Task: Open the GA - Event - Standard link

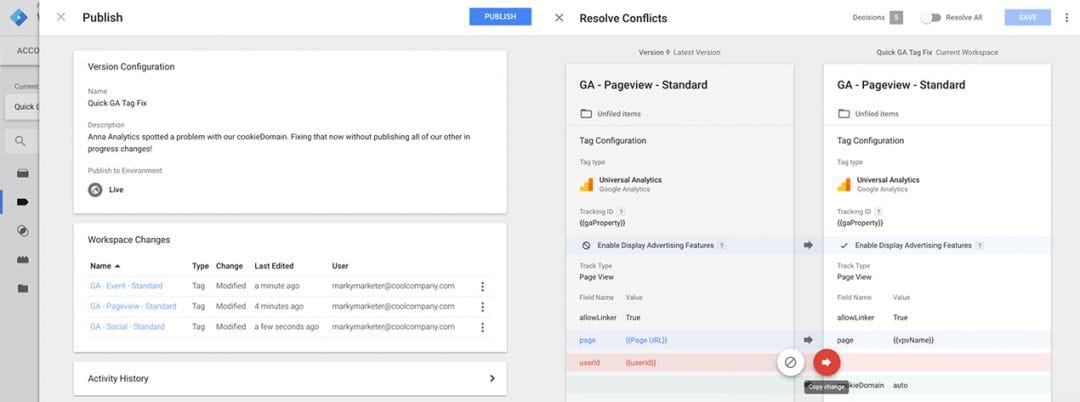Action: click(x=126, y=286)
